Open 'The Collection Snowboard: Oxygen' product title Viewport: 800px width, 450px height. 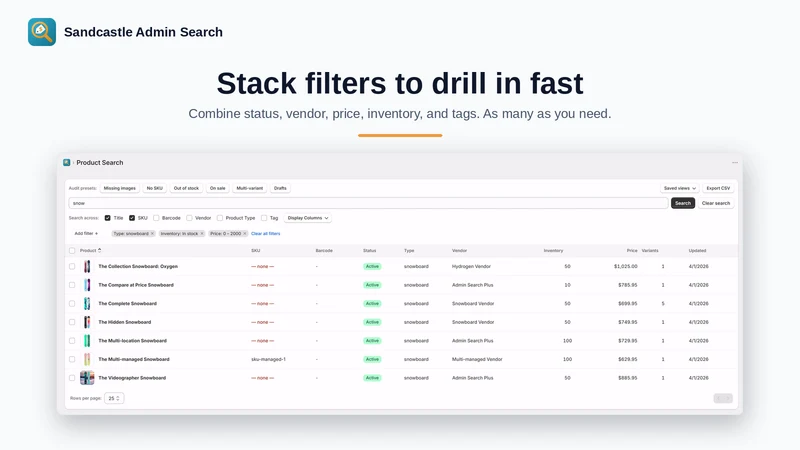point(138,266)
